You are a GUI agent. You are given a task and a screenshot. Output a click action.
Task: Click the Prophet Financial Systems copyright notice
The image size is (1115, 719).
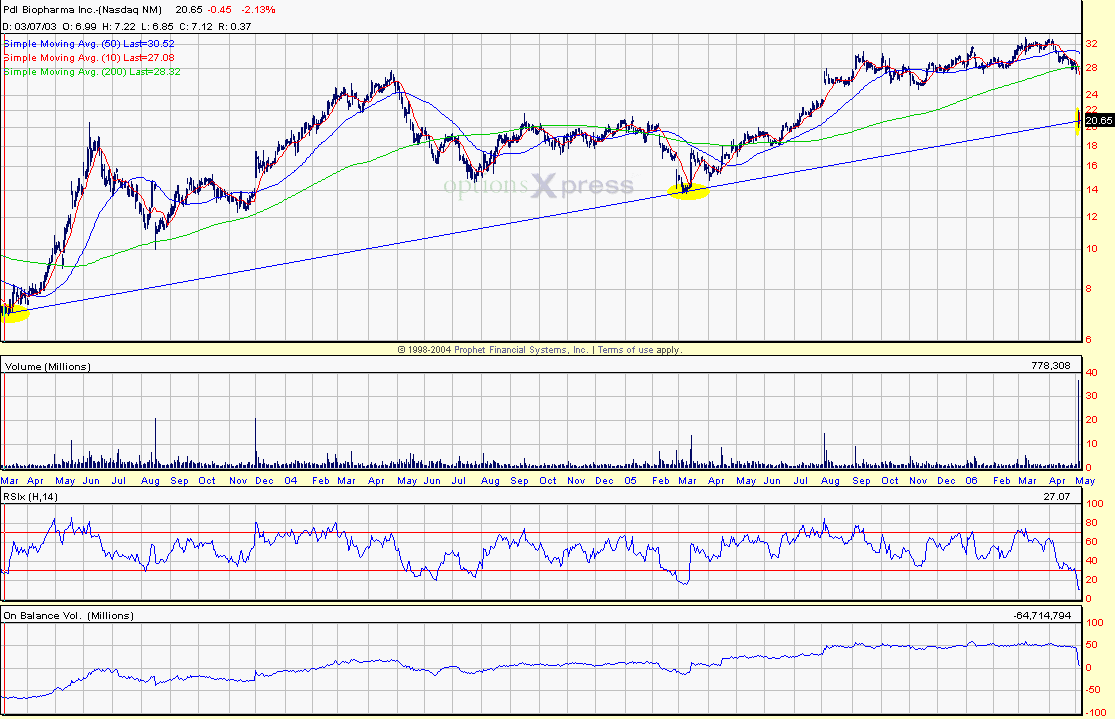pos(493,350)
